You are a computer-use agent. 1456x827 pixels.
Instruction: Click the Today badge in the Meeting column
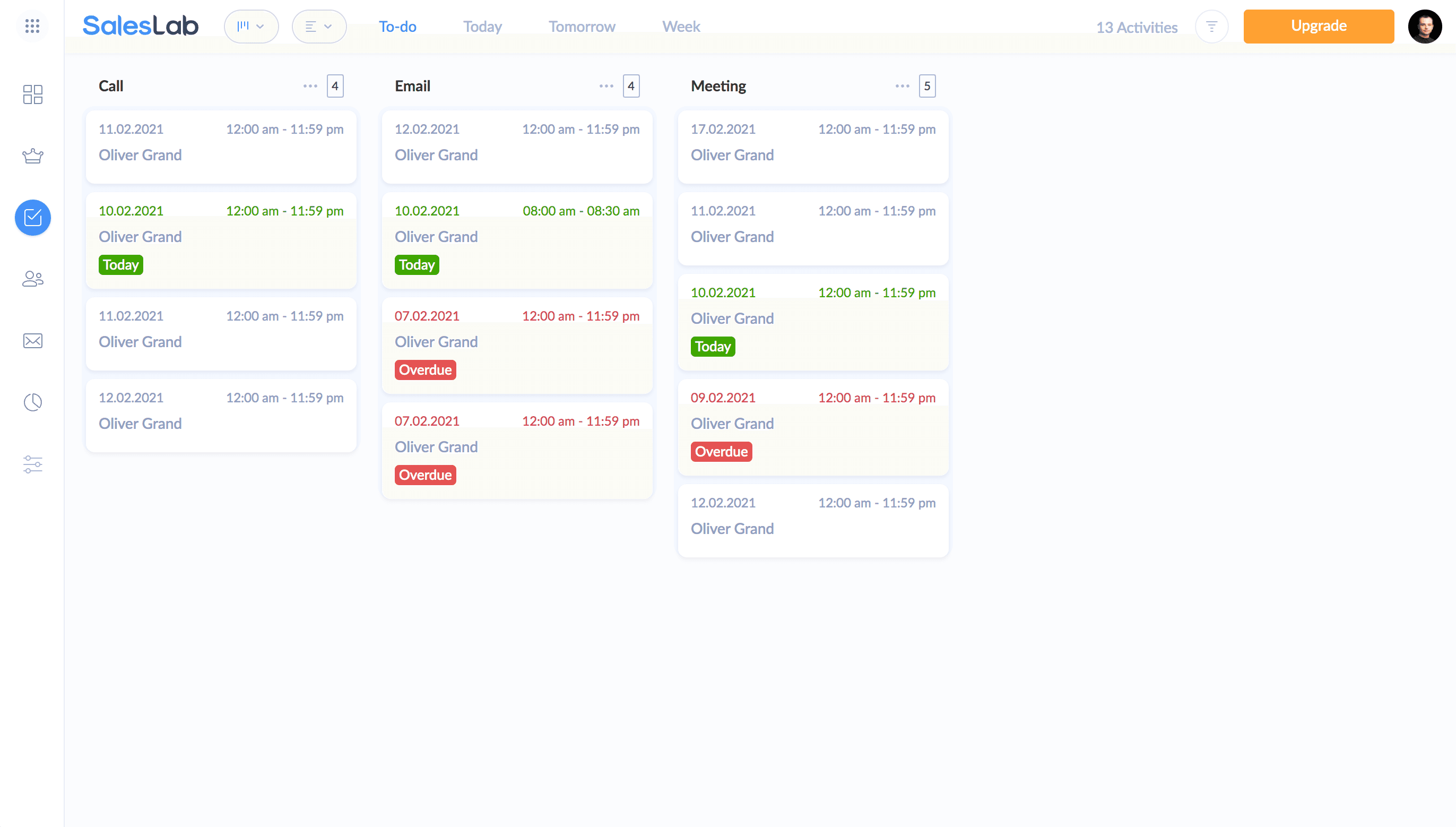(x=713, y=347)
